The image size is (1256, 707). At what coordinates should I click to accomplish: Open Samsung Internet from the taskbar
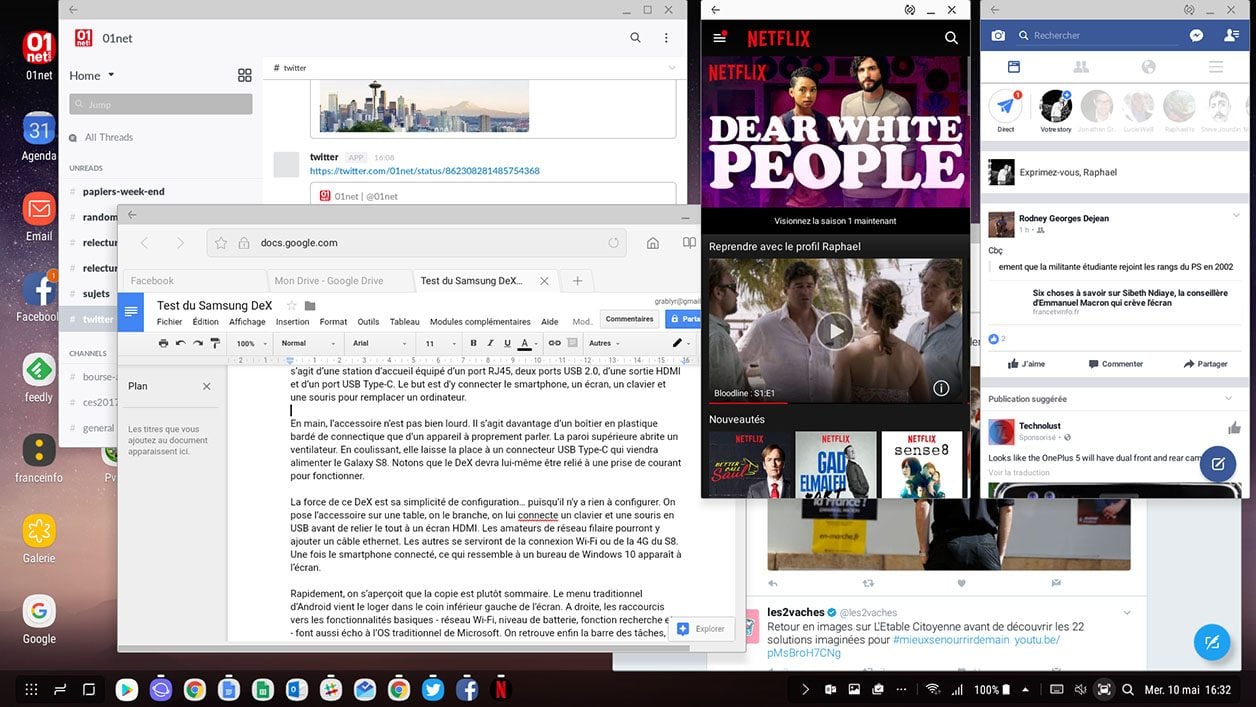point(160,689)
